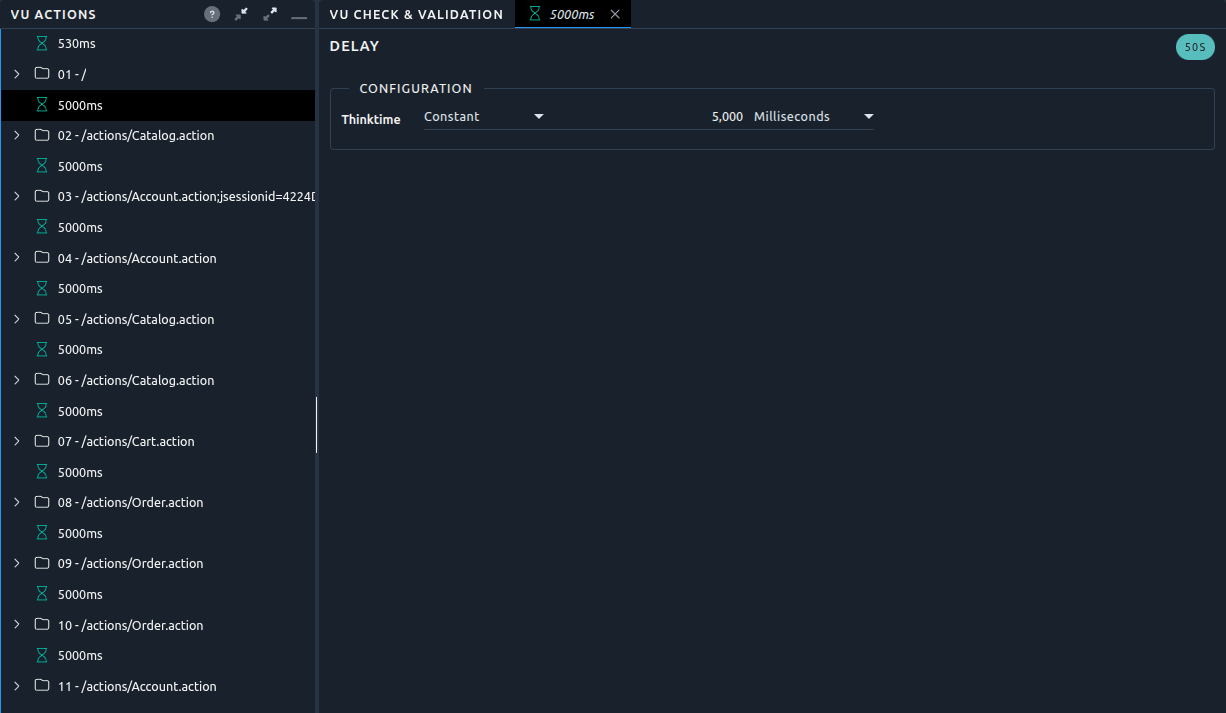Expand 05 - /actions/Catalog.action node
The height and width of the screenshot is (713, 1226).
coord(16,319)
